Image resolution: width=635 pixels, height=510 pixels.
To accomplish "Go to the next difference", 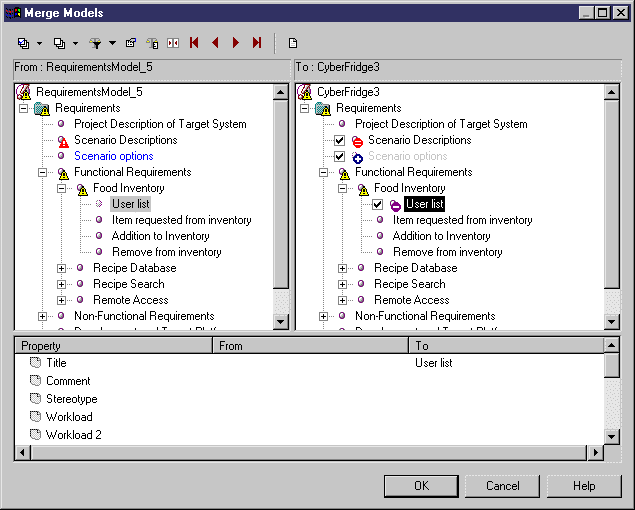I will point(236,43).
